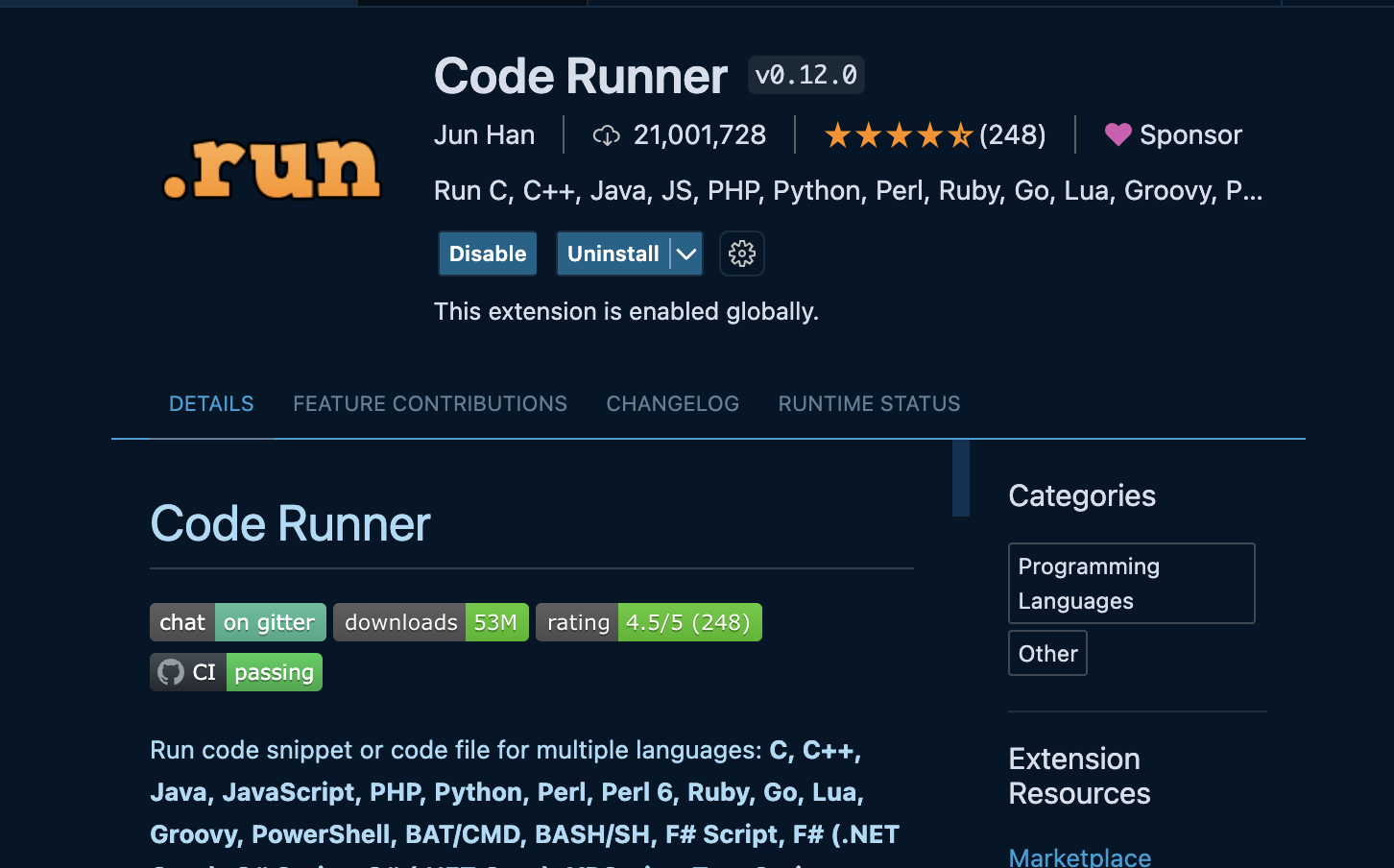Click the Categories heading
The image size is (1394, 868).
click(1082, 495)
